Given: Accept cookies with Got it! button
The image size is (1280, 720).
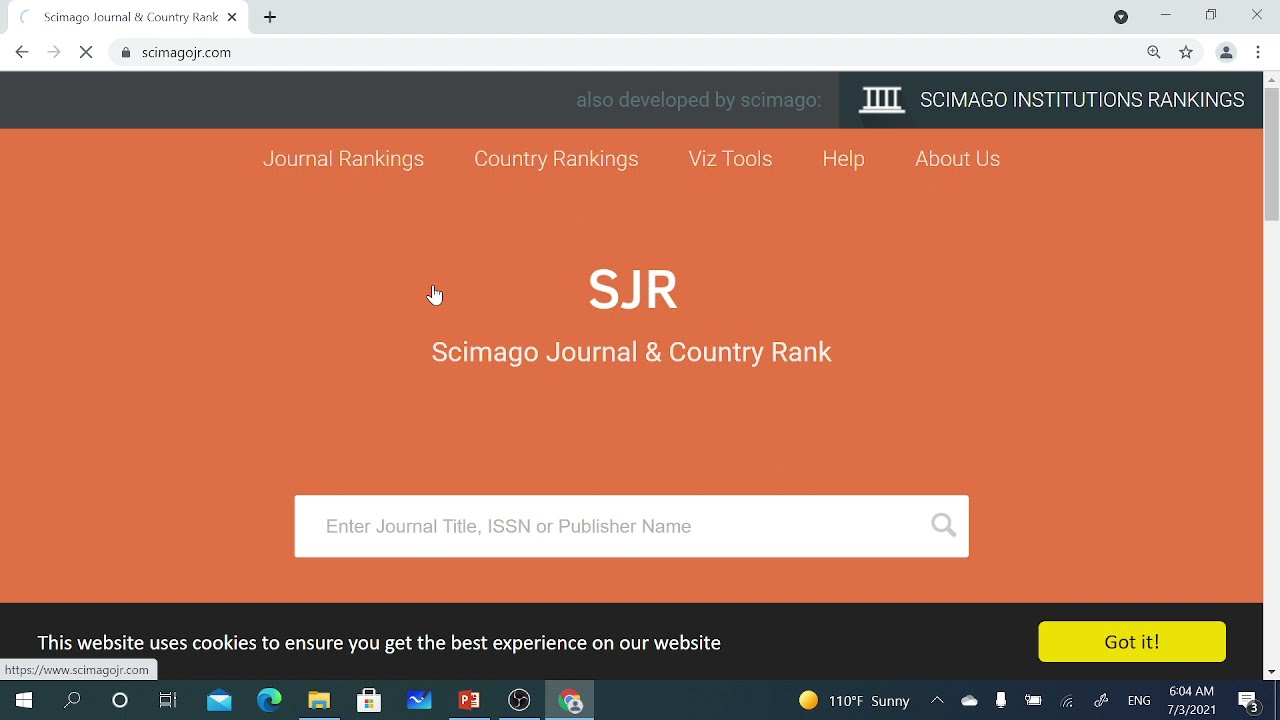Looking at the screenshot, I should coord(1132,642).
